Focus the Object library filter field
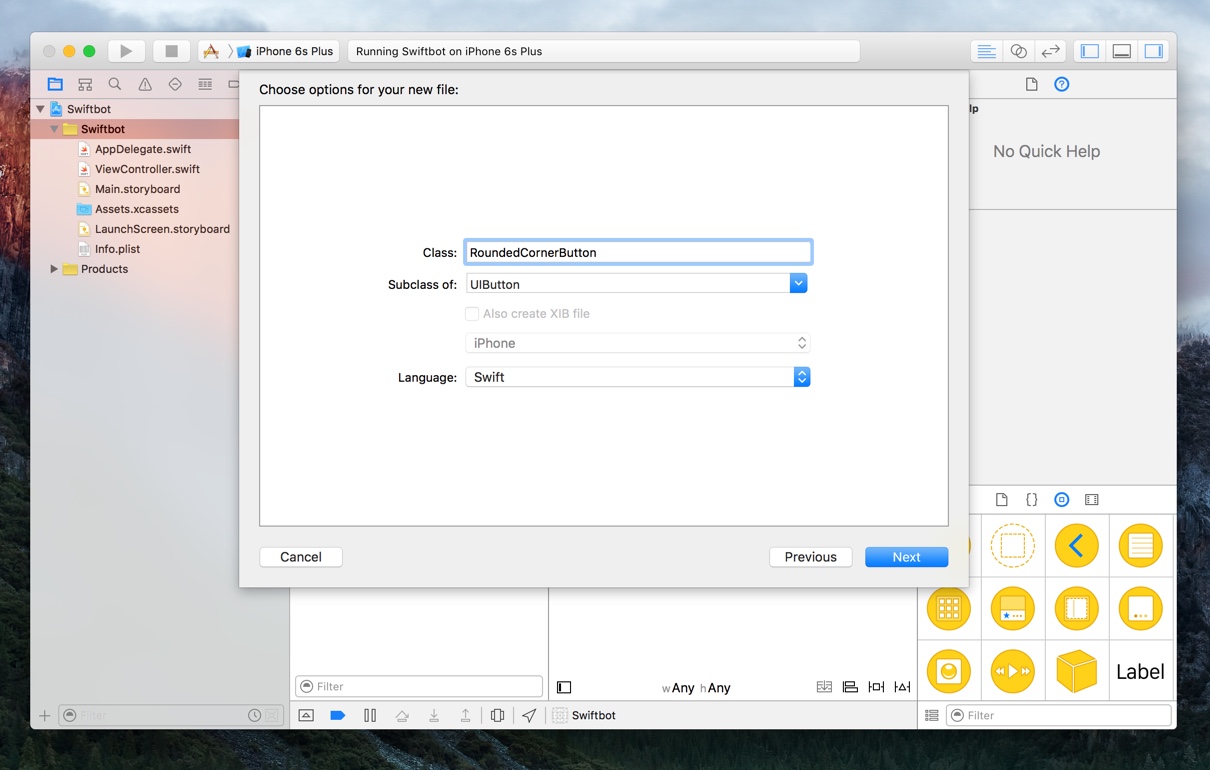1210x770 pixels. tap(1058, 715)
